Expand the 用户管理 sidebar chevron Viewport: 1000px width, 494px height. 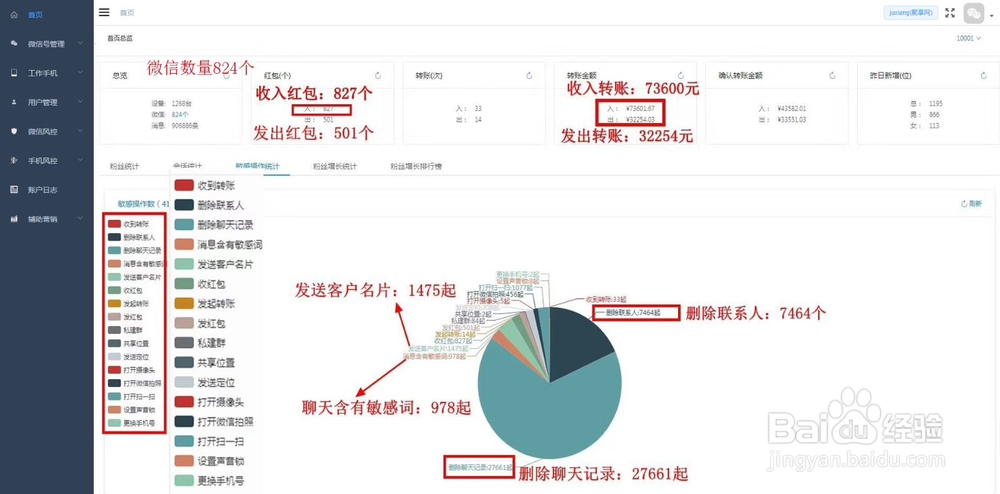[80, 101]
